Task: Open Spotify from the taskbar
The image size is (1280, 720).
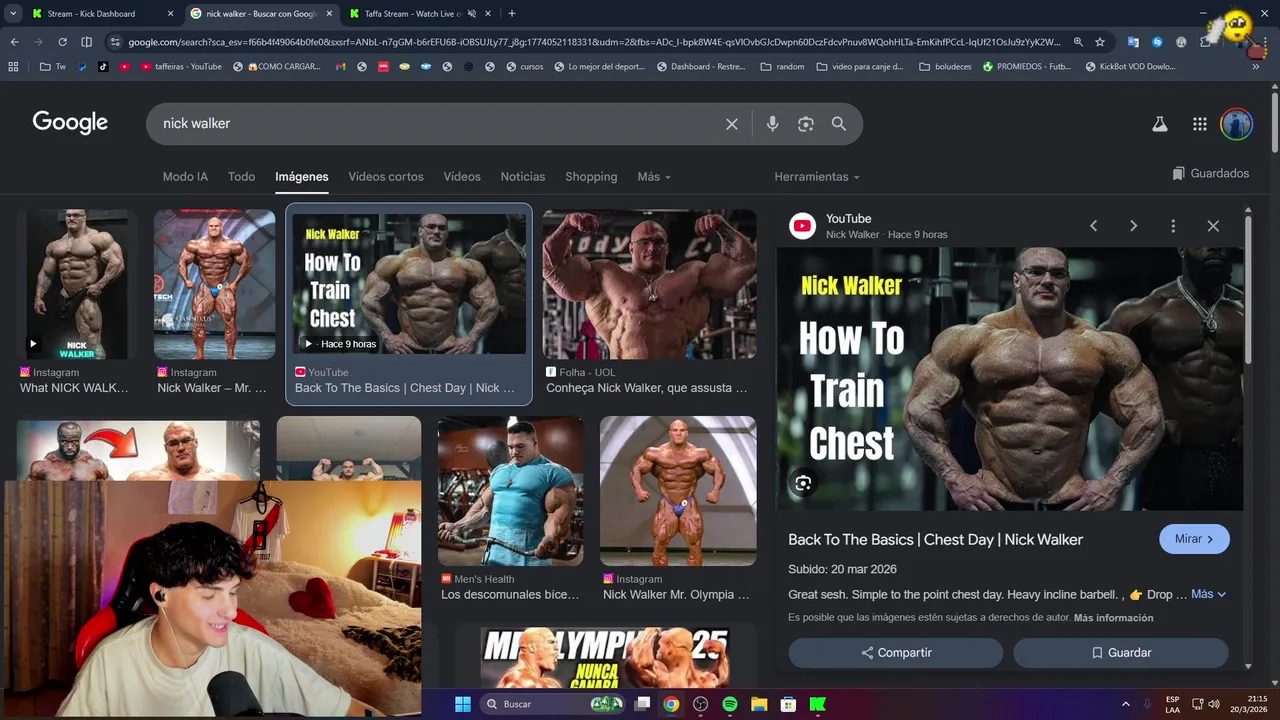Action: (x=730, y=704)
